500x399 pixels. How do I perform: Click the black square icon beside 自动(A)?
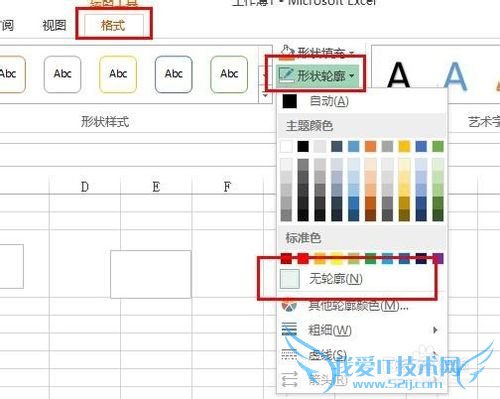290,101
